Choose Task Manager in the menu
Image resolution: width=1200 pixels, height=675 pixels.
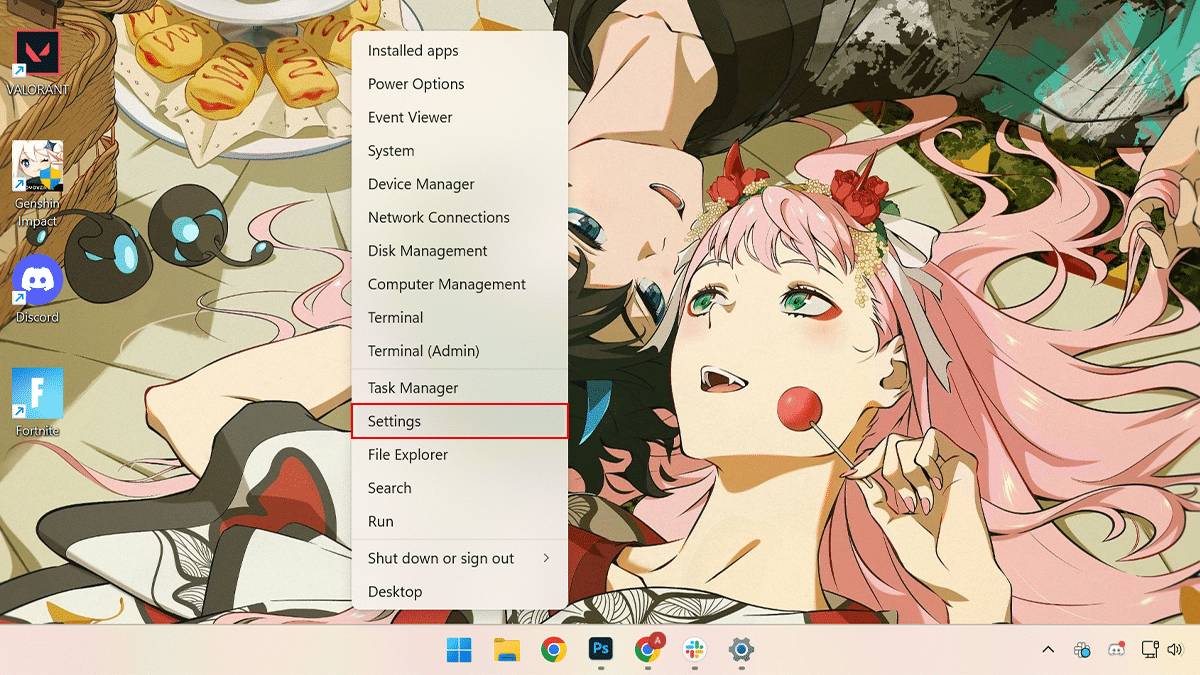(459, 388)
